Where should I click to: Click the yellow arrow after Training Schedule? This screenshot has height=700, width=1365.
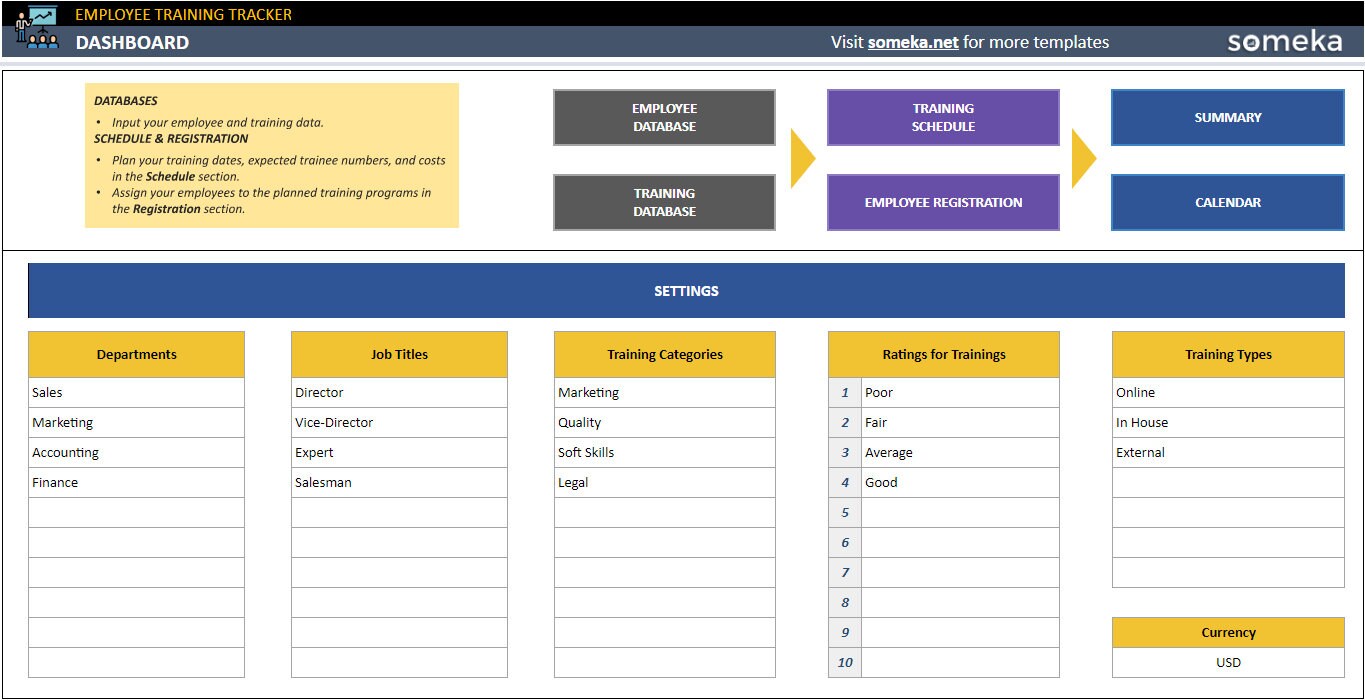tap(1083, 158)
